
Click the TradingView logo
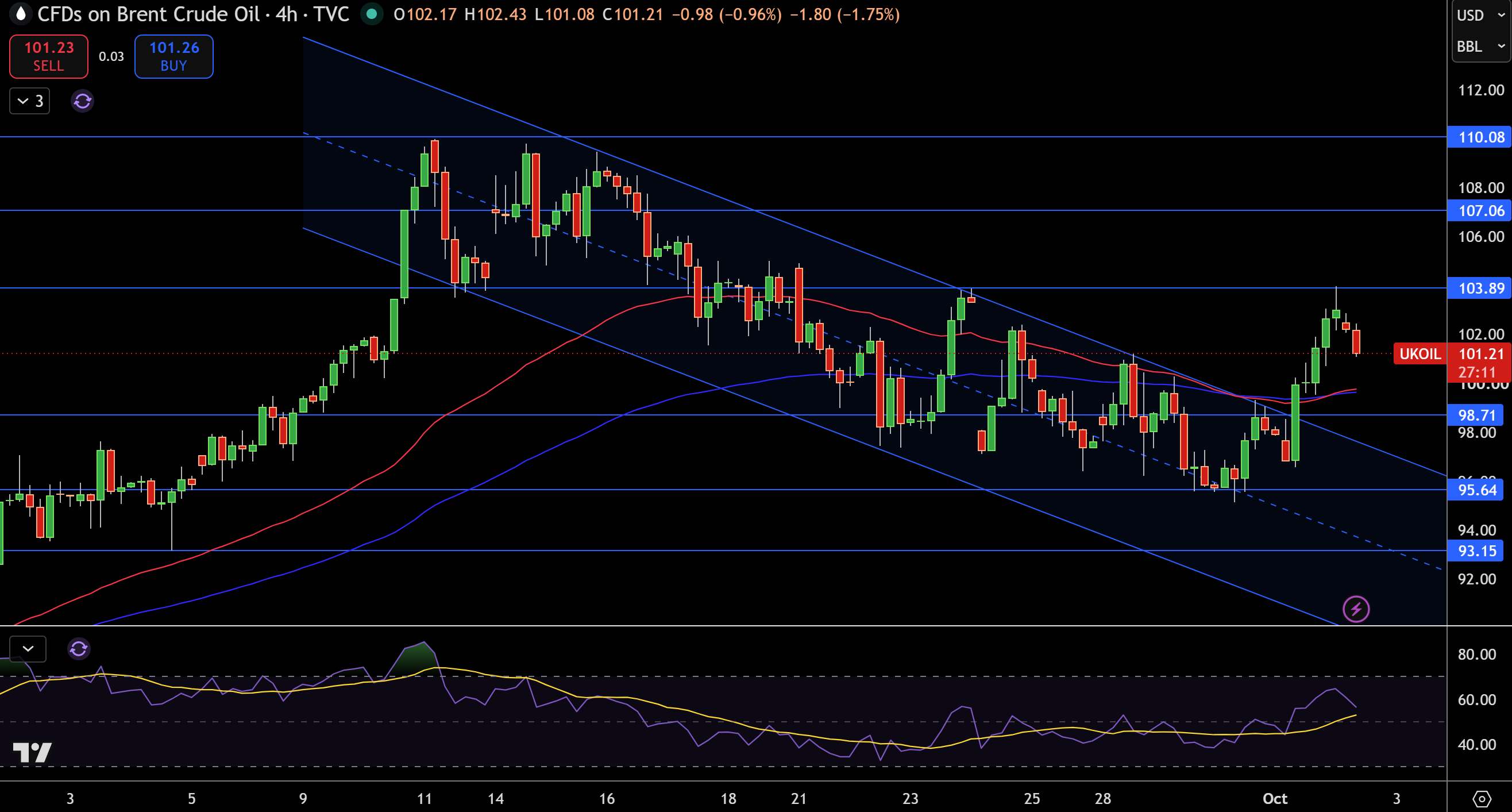(32, 752)
